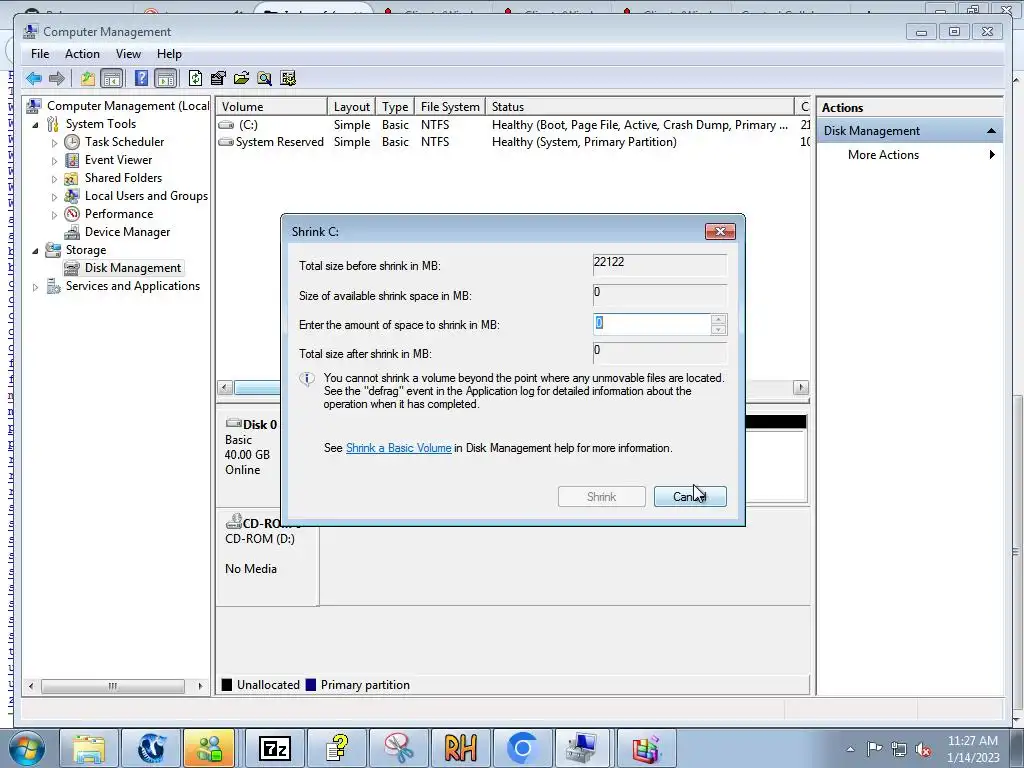This screenshot has width=1024, height=768.
Task: Click the tree pane horizontal scrollbar thumb
Action: (113, 686)
